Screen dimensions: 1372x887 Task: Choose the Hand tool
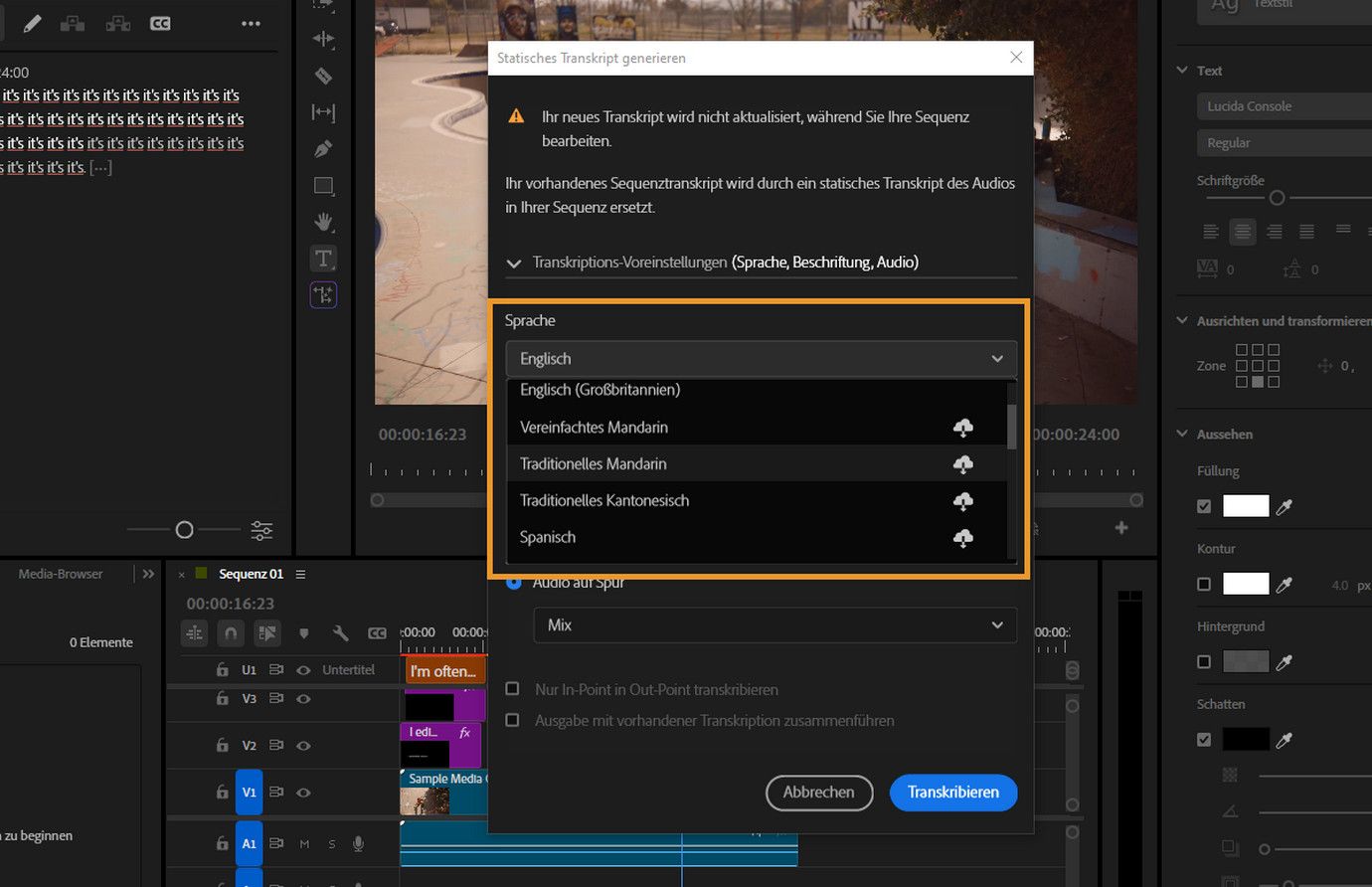pyautogui.click(x=323, y=222)
